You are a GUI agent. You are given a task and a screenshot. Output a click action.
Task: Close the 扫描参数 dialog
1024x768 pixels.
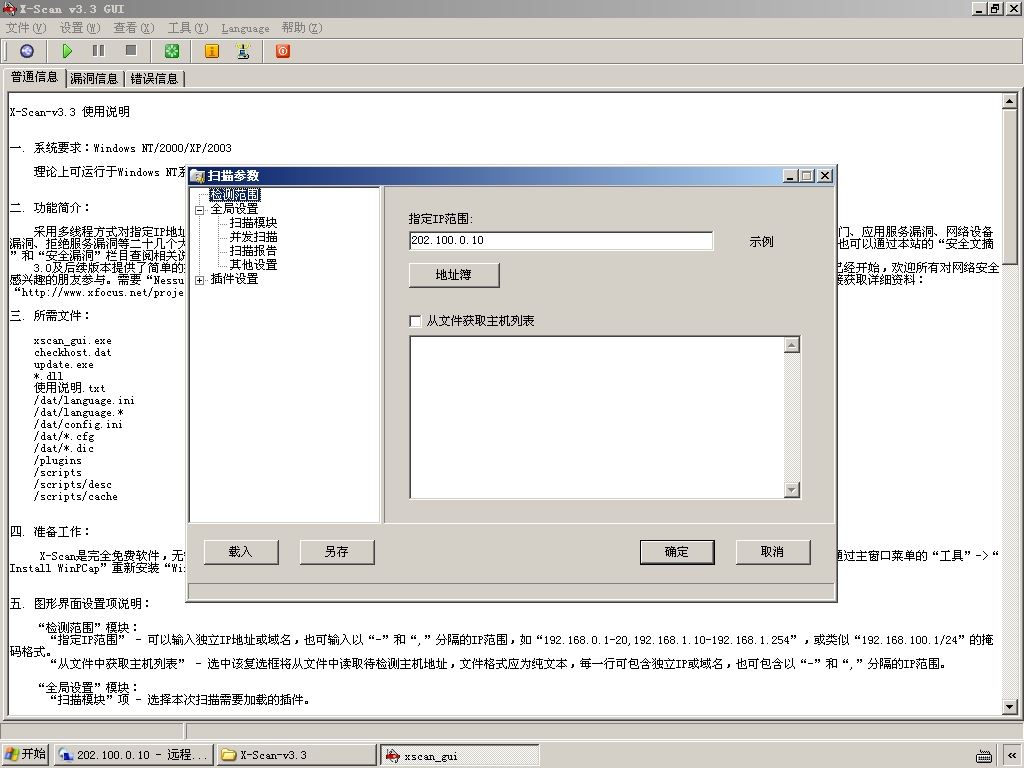pos(825,176)
